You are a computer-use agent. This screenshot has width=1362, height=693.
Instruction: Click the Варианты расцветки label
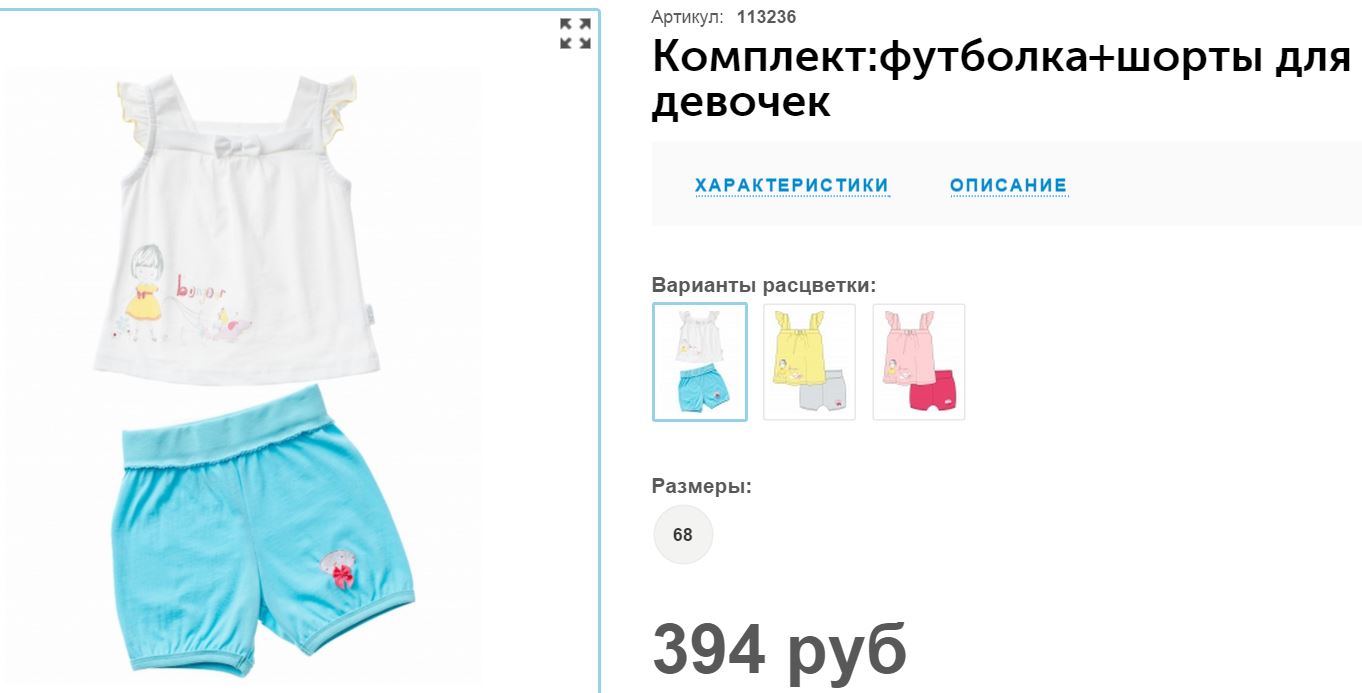[x=764, y=285]
